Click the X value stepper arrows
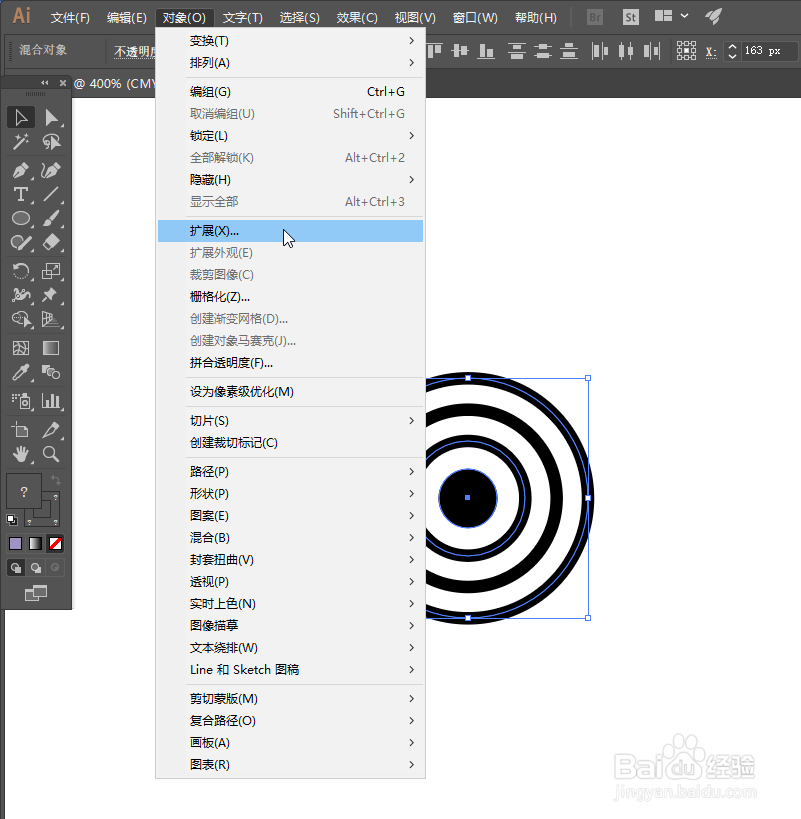The image size is (801, 819). (732, 51)
